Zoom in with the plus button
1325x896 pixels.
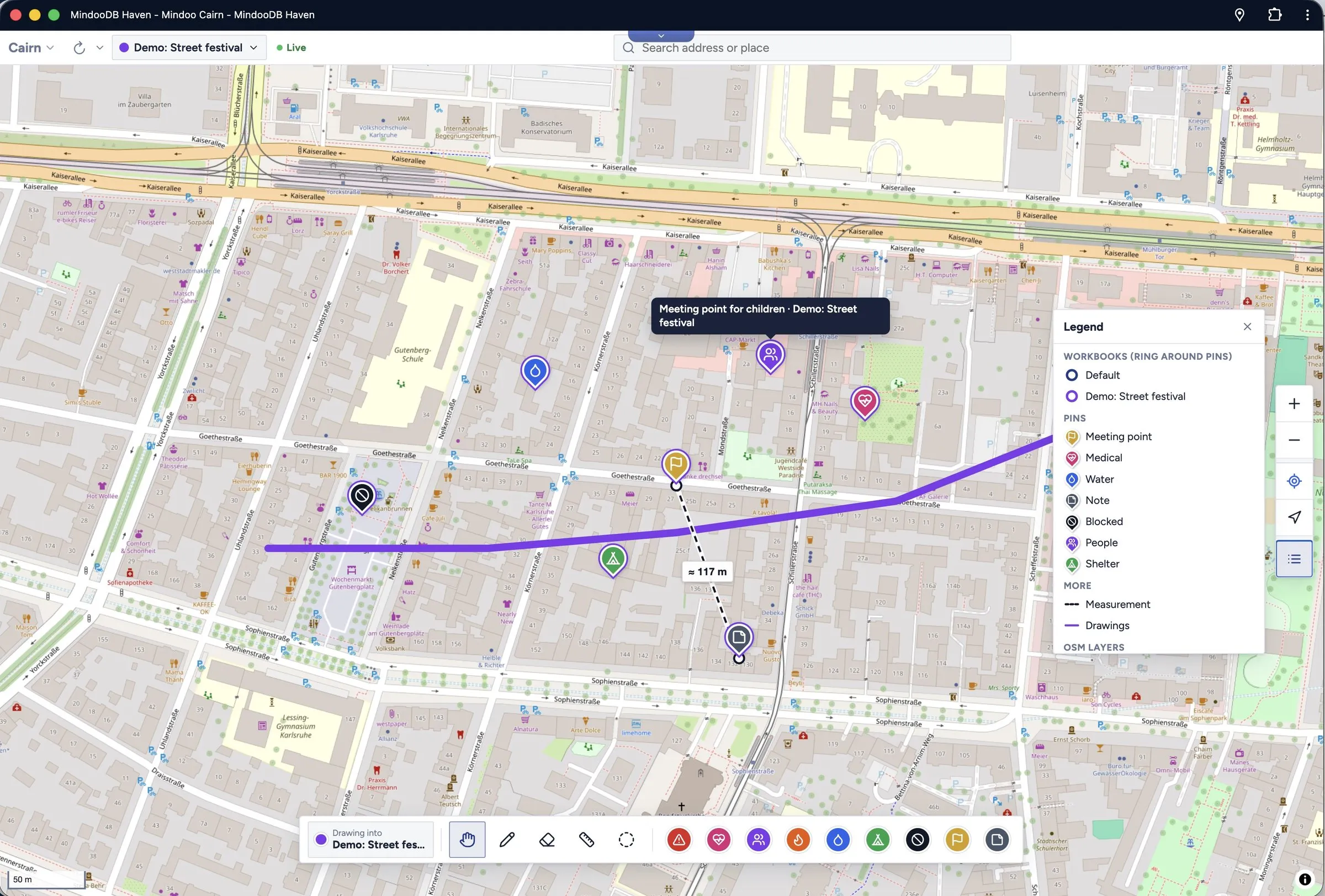click(x=1294, y=404)
